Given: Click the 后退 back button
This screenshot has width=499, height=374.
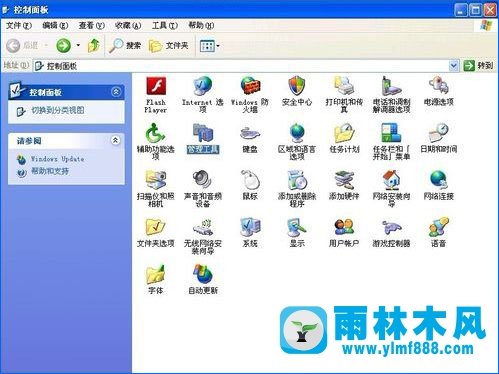Looking at the screenshot, I should point(22,46).
